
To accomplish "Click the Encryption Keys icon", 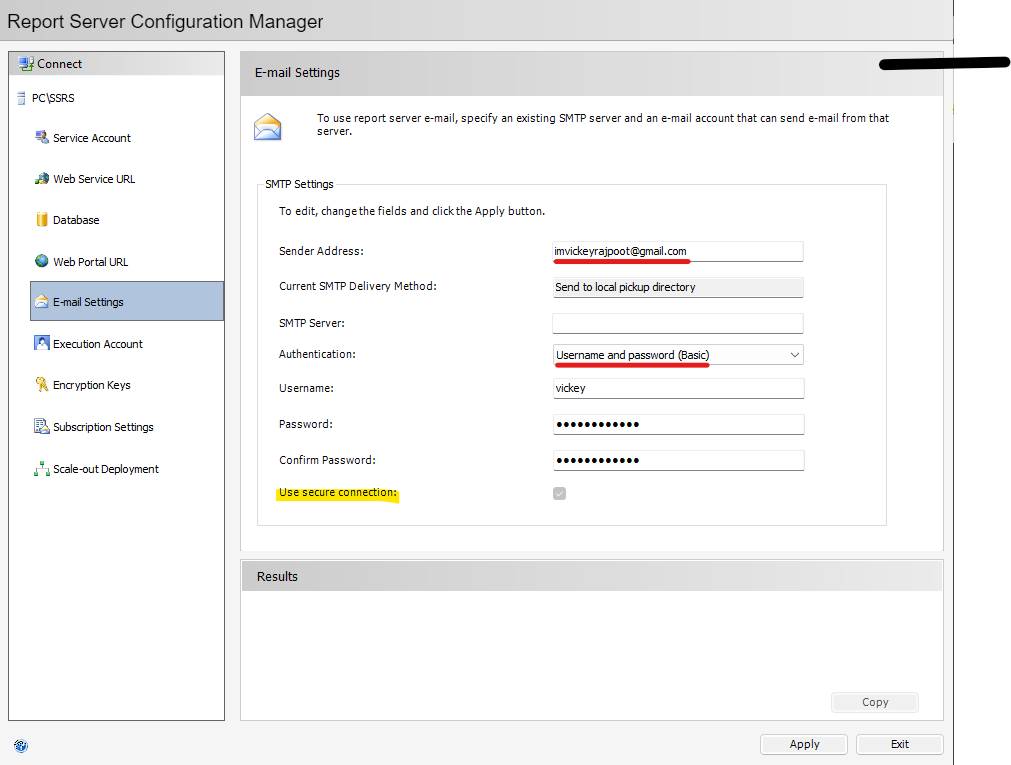I will pyautogui.click(x=42, y=384).
